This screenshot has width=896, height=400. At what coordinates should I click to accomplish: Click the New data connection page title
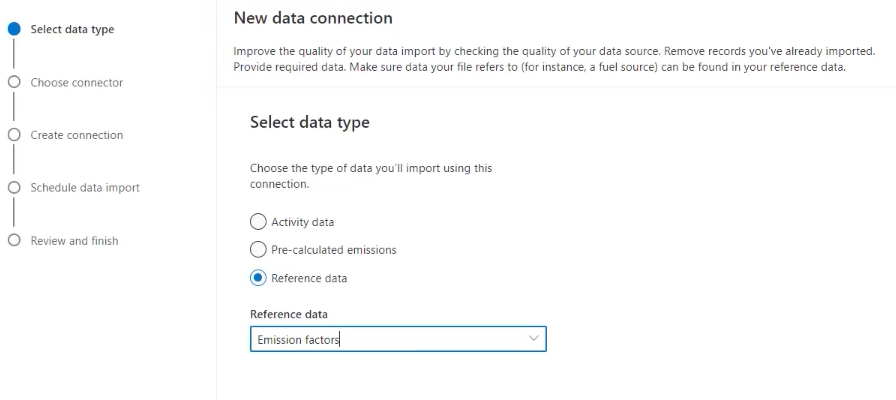[x=313, y=18]
